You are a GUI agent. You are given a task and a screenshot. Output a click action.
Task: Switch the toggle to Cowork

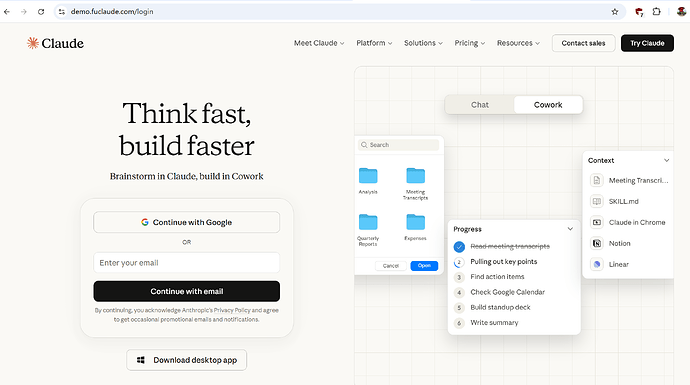coord(548,105)
